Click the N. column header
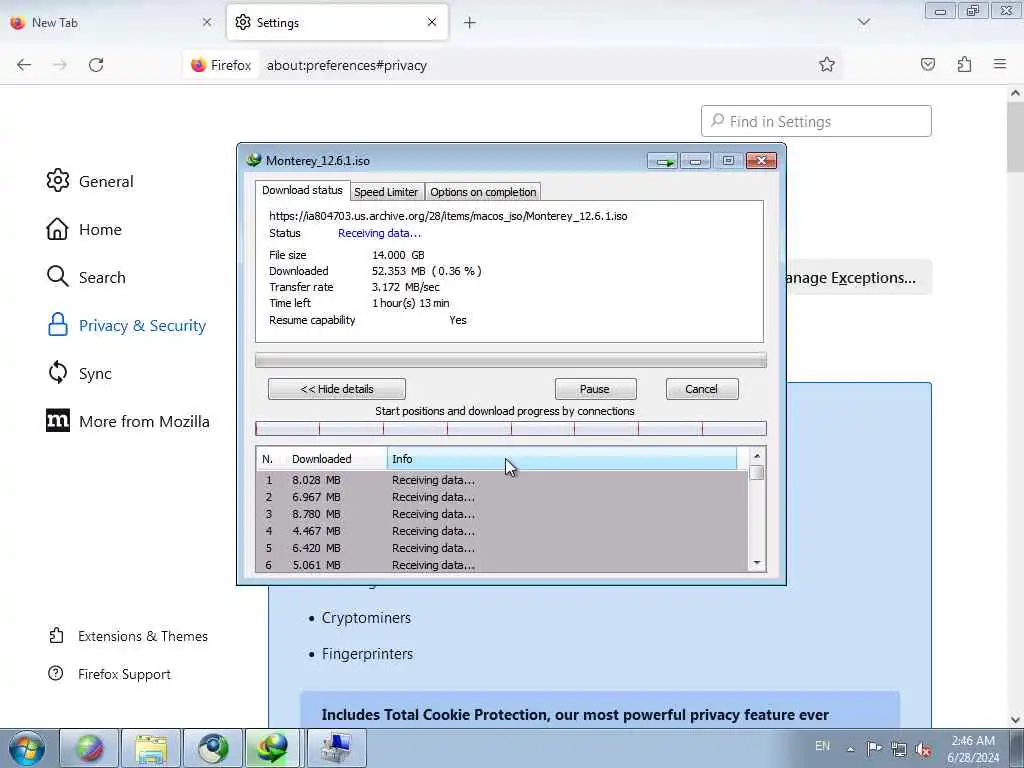The width and height of the screenshot is (1024, 768). 270,459
